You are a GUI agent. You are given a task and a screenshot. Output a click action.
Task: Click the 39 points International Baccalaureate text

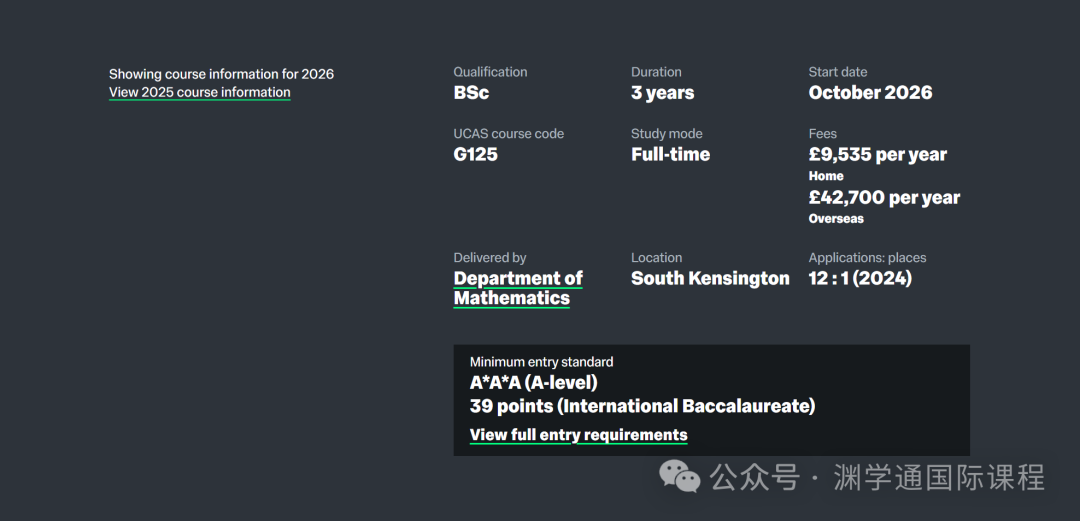coord(642,406)
